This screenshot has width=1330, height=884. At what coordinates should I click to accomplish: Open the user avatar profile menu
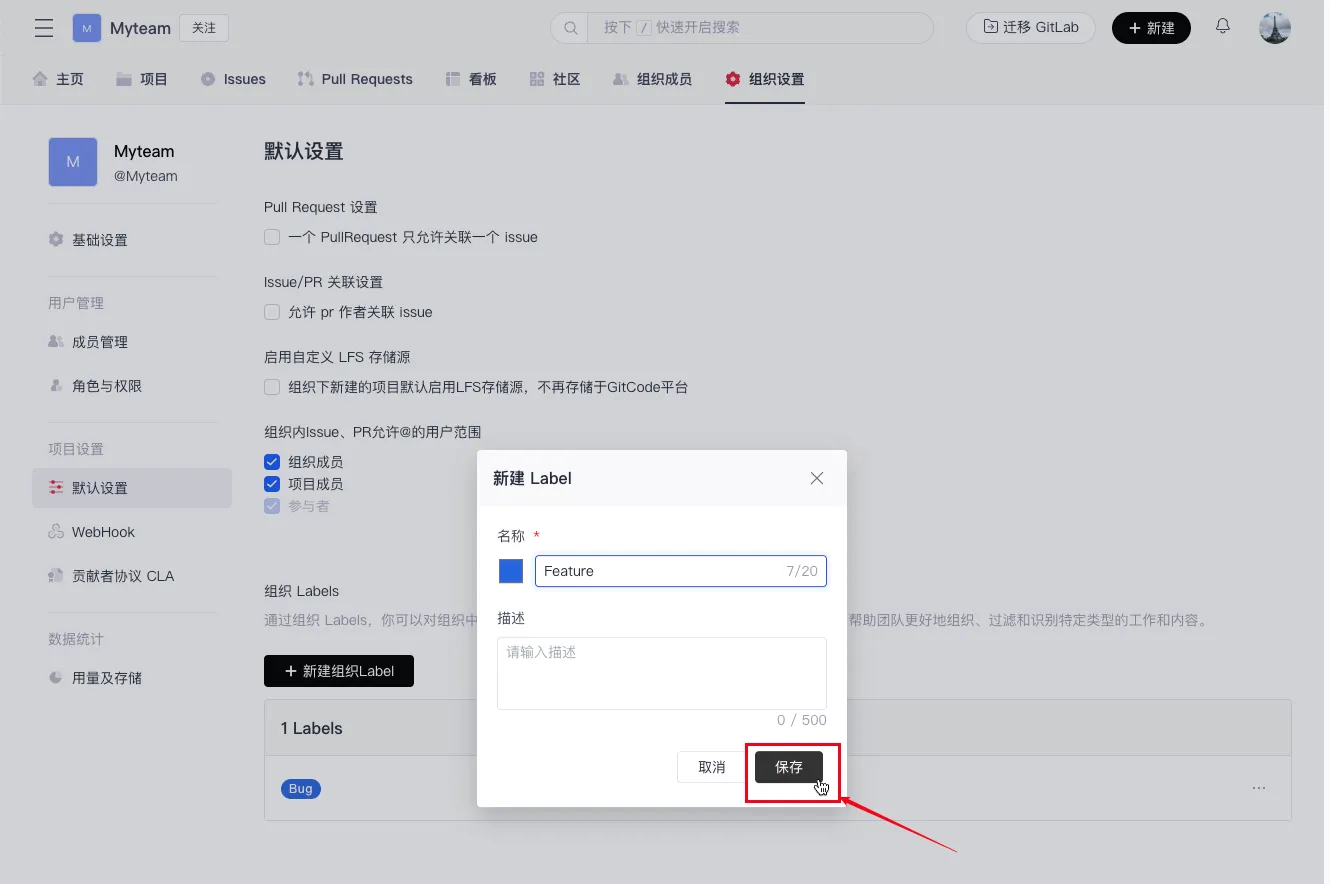pyautogui.click(x=1275, y=28)
